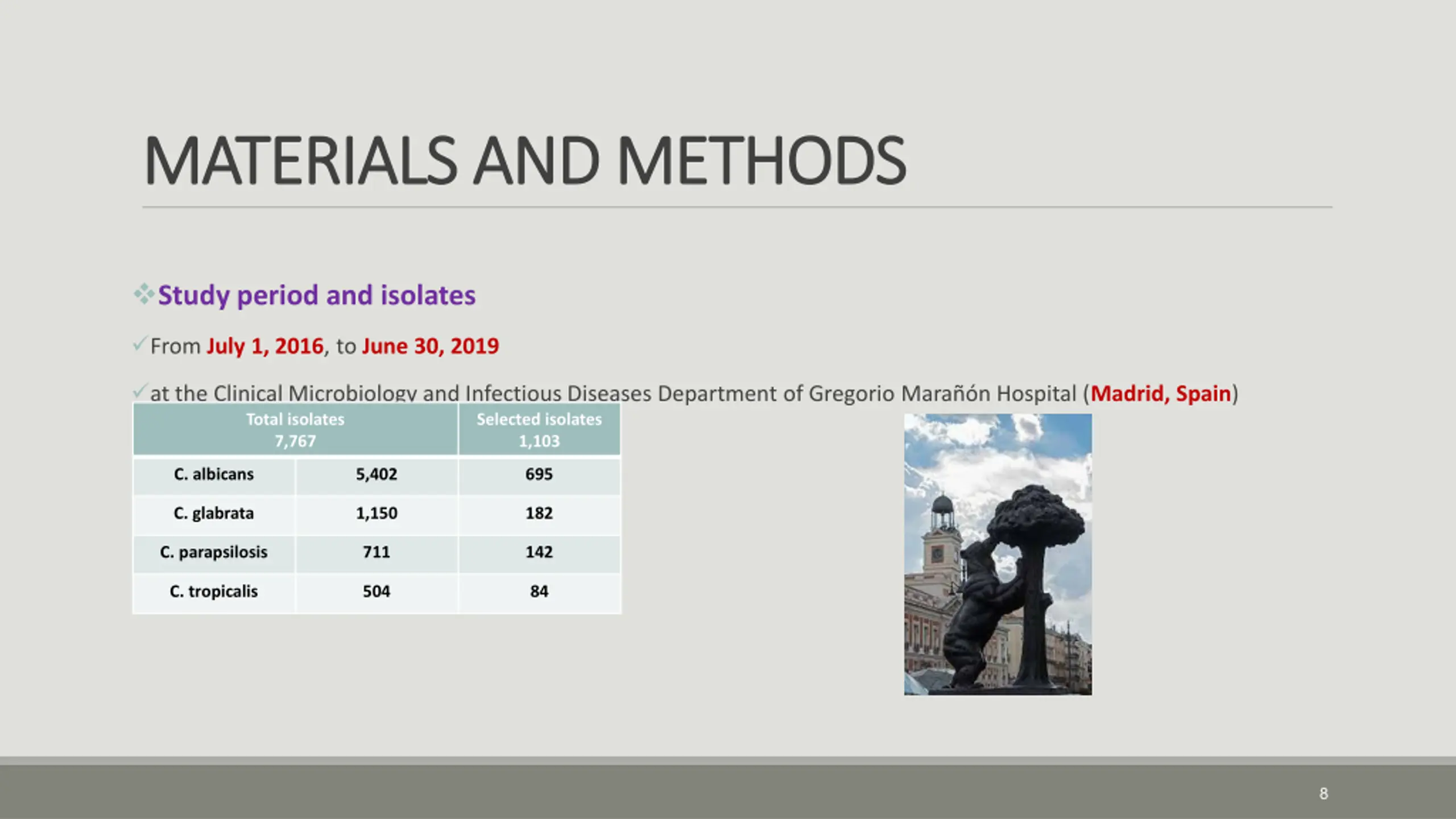Click the Gregorio Marañón Hospital text line

[x=941, y=394]
